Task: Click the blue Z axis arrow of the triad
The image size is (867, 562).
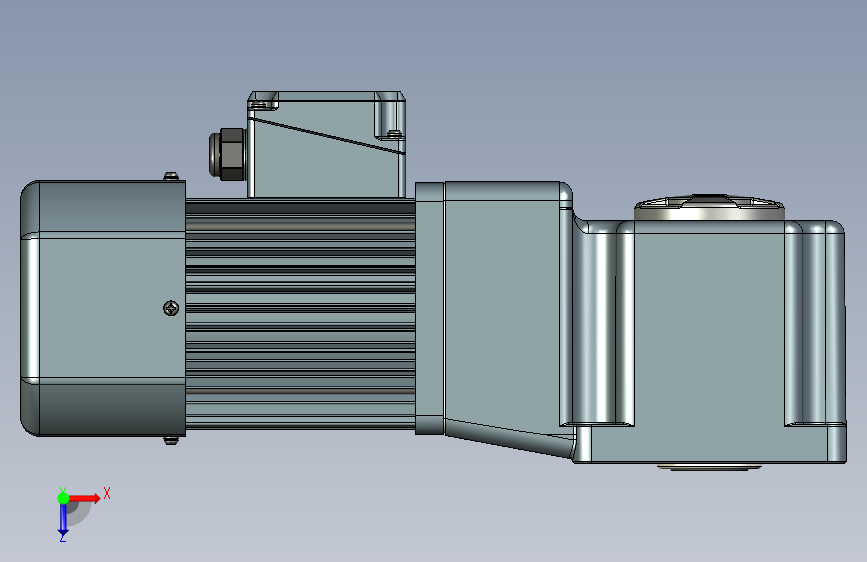Action: [63, 519]
